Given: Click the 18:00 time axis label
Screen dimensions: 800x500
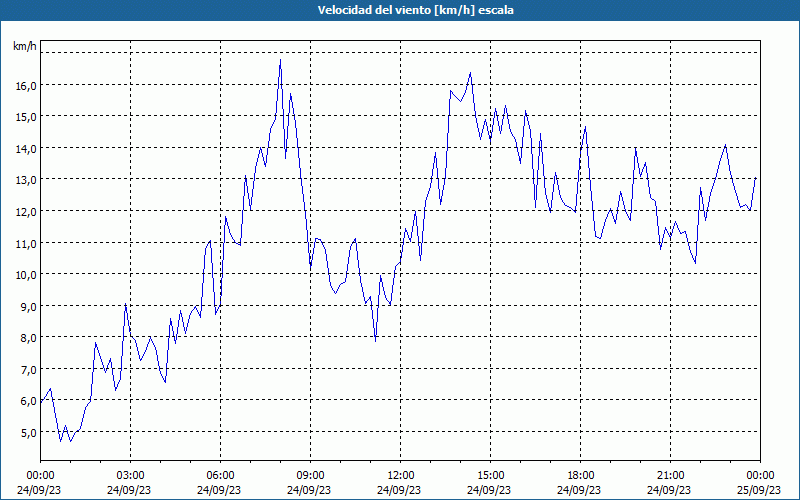Looking at the screenshot, I should [x=581, y=476].
